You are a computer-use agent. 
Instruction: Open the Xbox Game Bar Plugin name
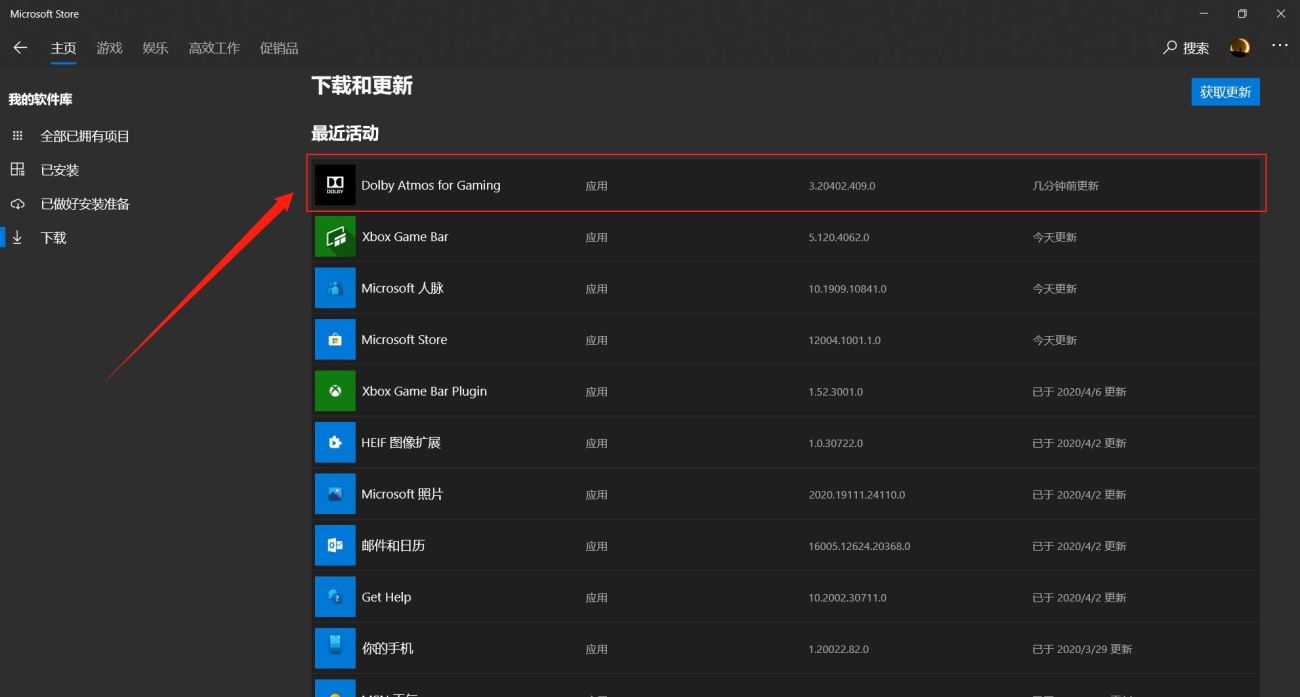(424, 391)
